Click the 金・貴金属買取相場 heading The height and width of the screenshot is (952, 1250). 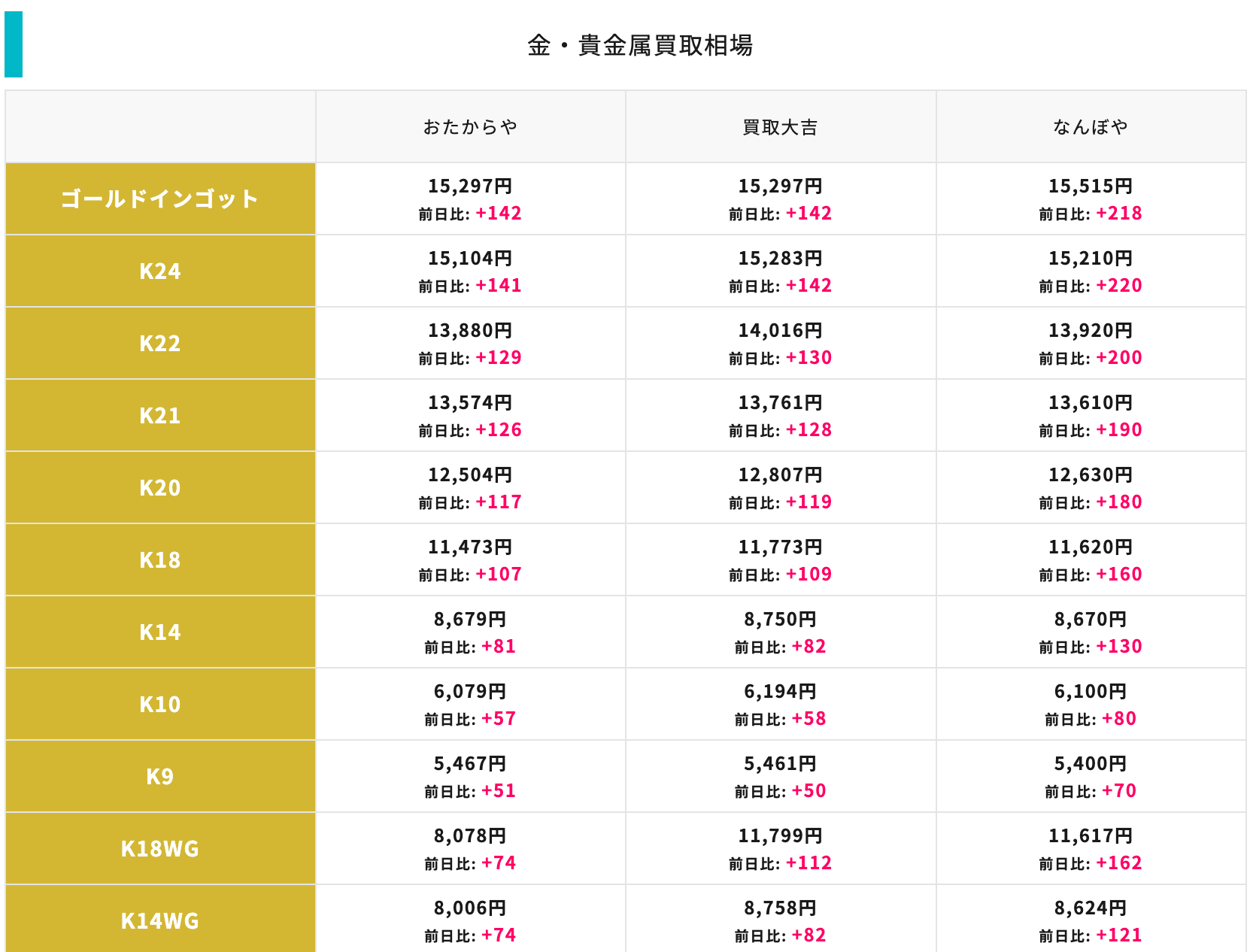(639, 46)
